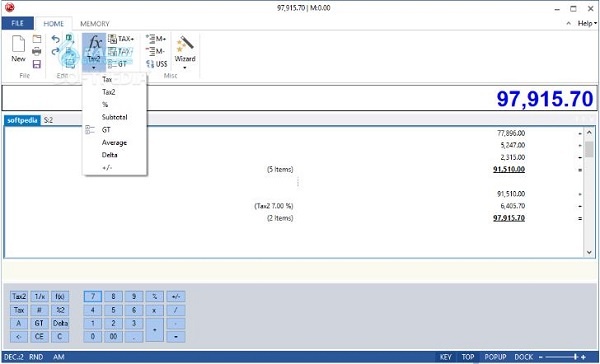
Task: Choose Tax from the function dropdown menu
Action: click(x=115, y=79)
